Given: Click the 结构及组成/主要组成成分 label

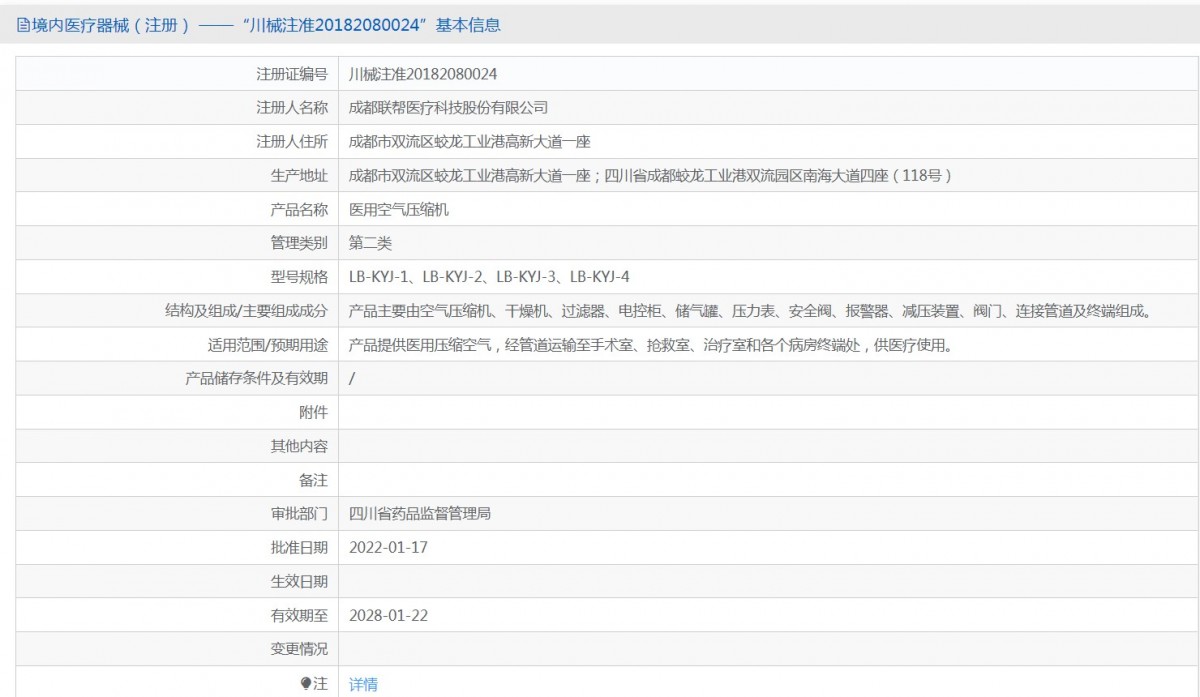Looking at the screenshot, I should point(246,311).
